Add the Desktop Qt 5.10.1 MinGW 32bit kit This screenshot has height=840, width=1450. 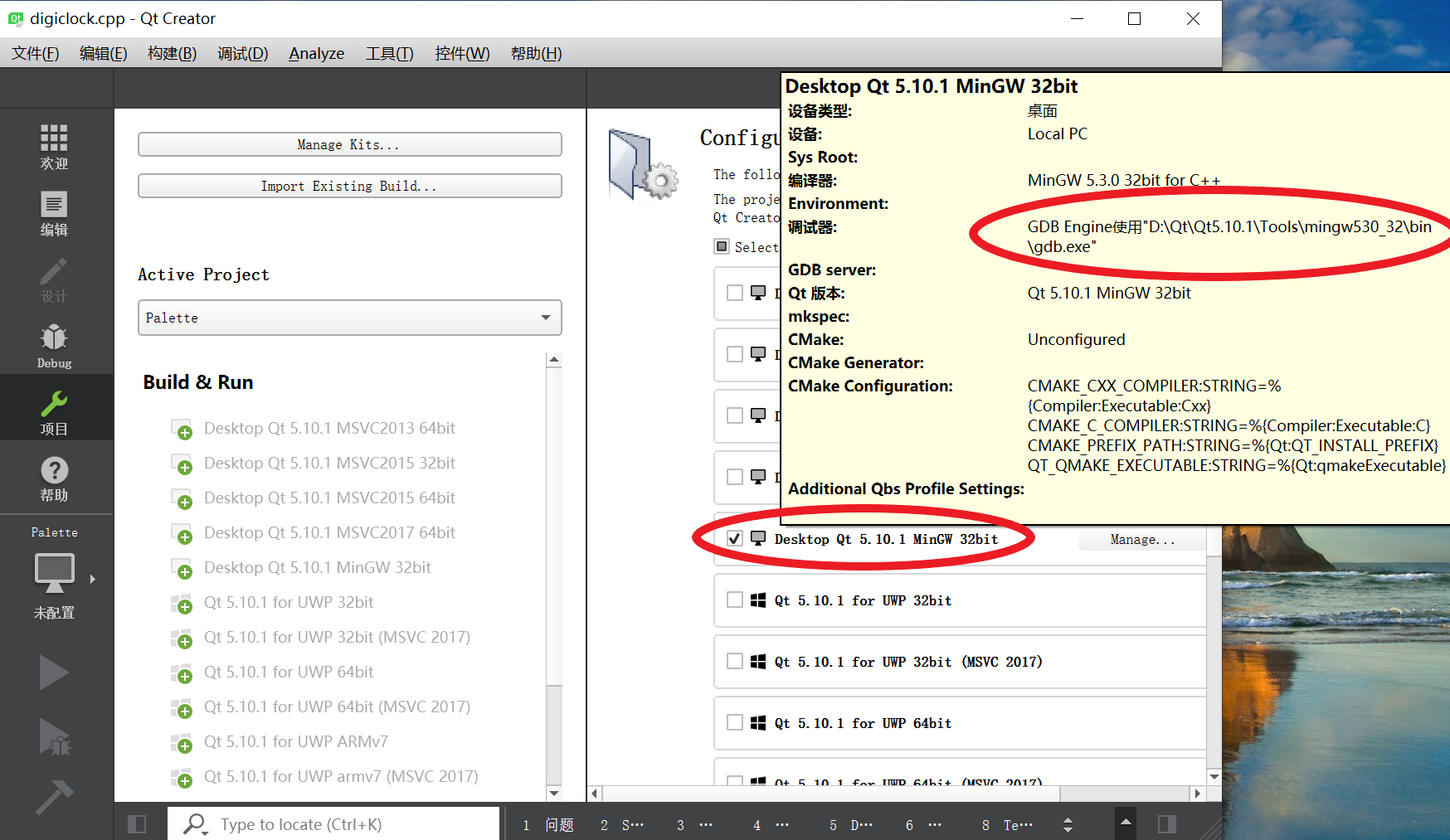[x=182, y=569]
